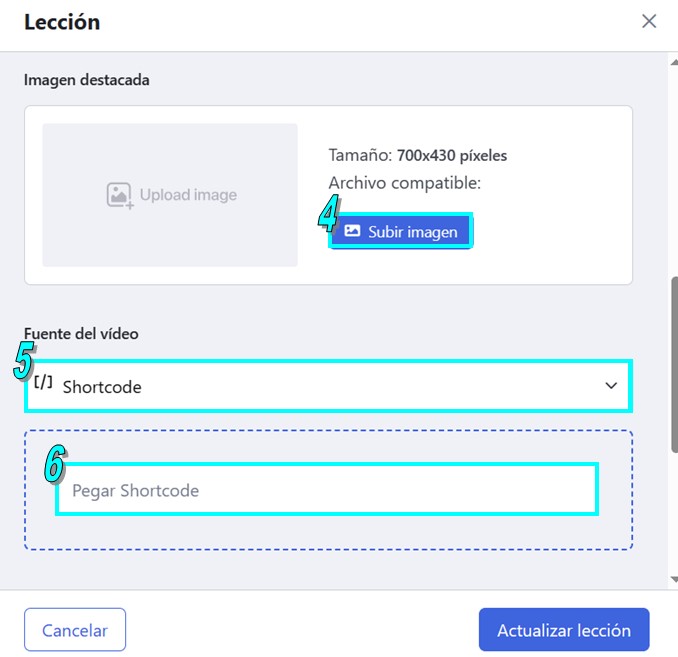Image resolution: width=678 pixels, height=657 pixels.
Task: Expand the video source chevron arrow
Action: coord(611,385)
